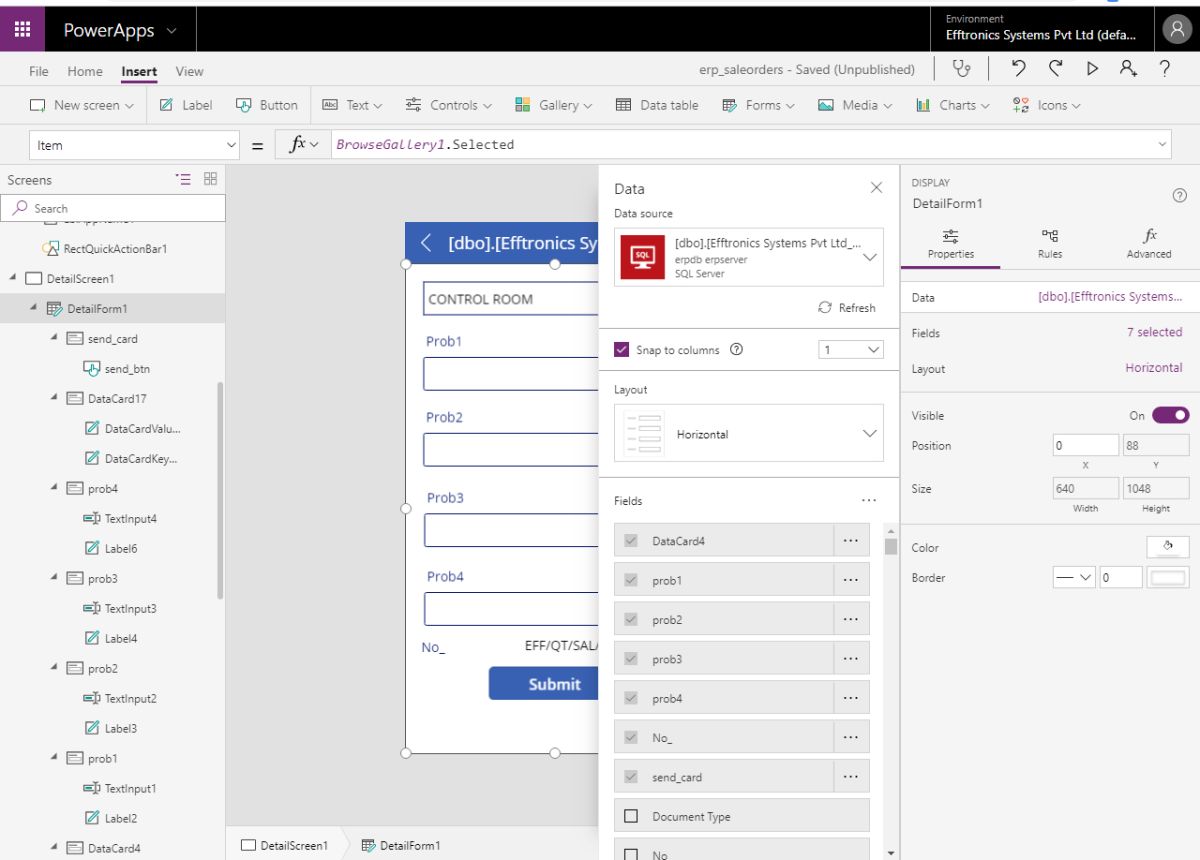The image size is (1200, 860).
Task: Open the Rules tab
Action: coord(1049,243)
